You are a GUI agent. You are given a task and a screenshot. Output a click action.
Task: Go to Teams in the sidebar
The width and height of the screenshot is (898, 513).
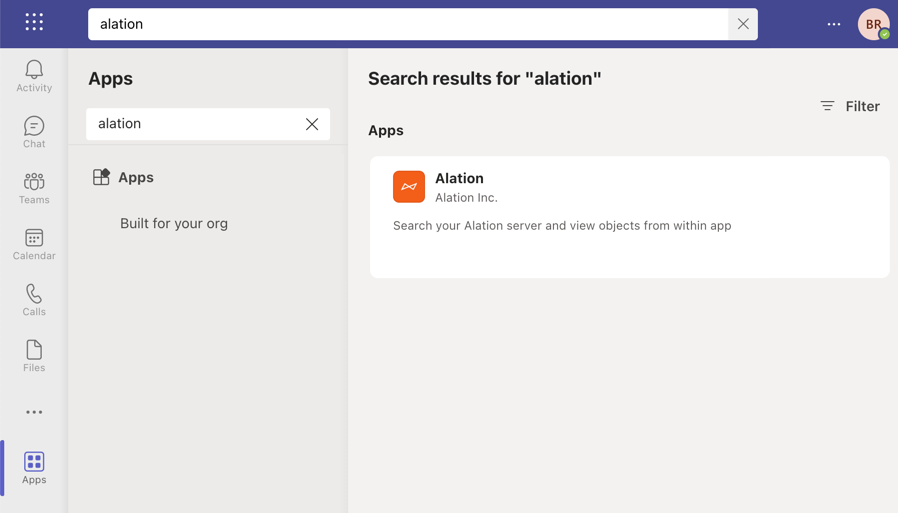pyautogui.click(x=34, y=188)
